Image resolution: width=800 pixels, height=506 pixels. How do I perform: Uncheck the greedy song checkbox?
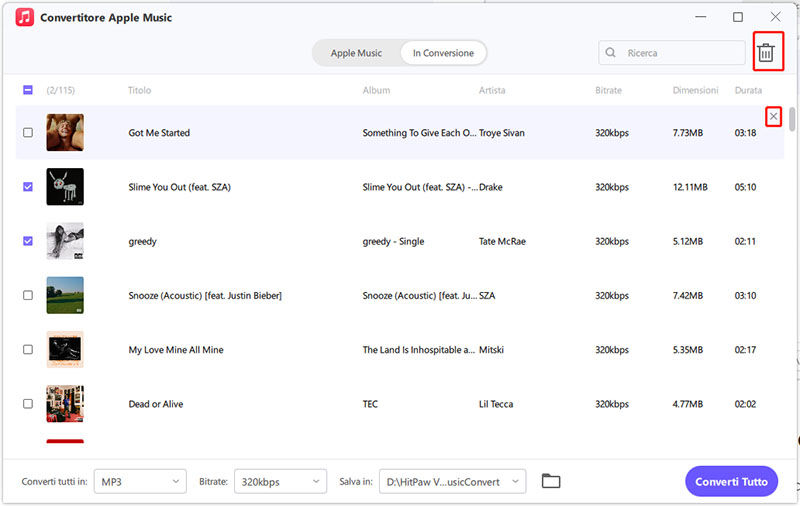tap(28, 241)
